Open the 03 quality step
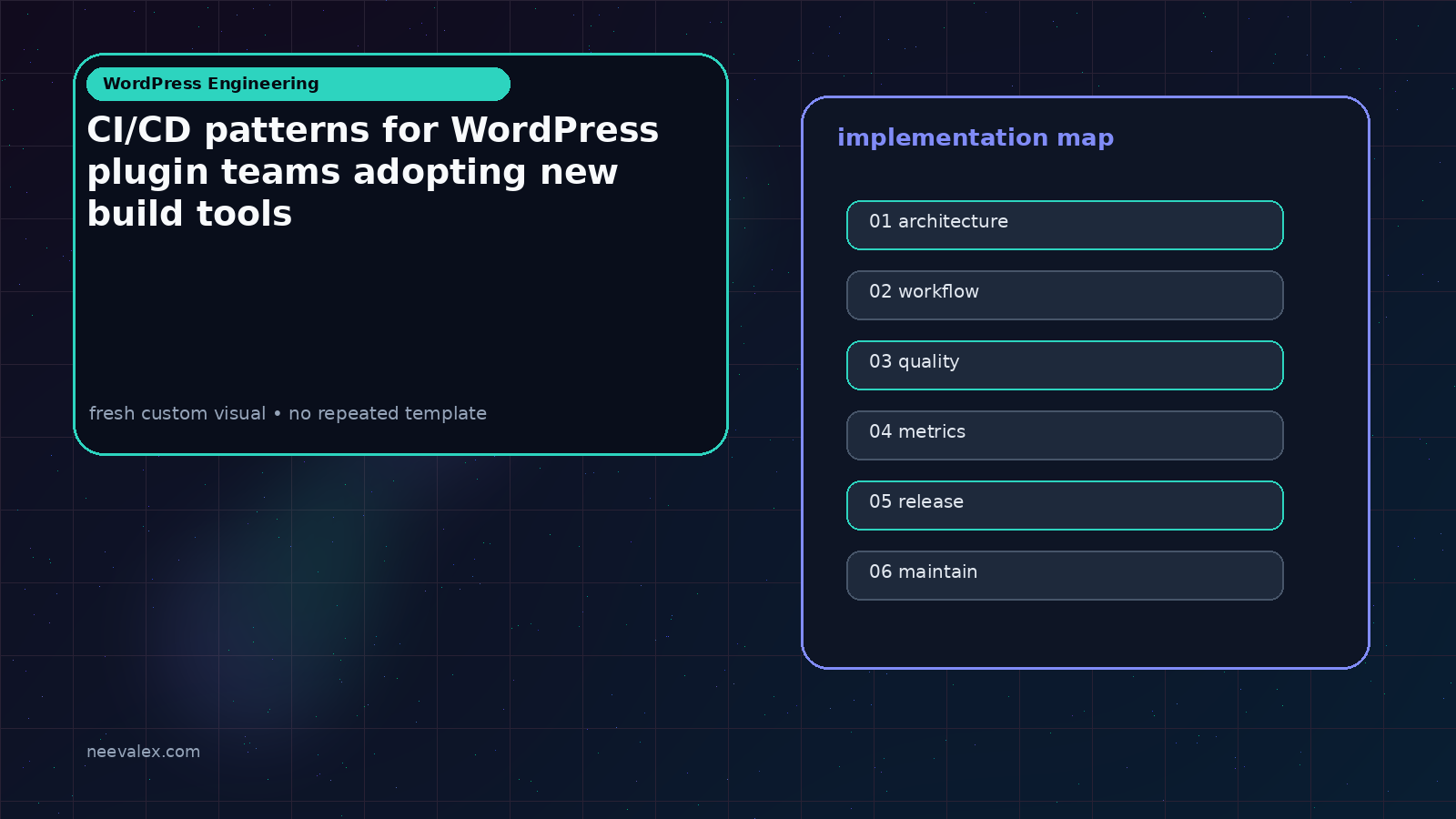The width and height of the screenshot is (1456, 819). coord(1065,365)
